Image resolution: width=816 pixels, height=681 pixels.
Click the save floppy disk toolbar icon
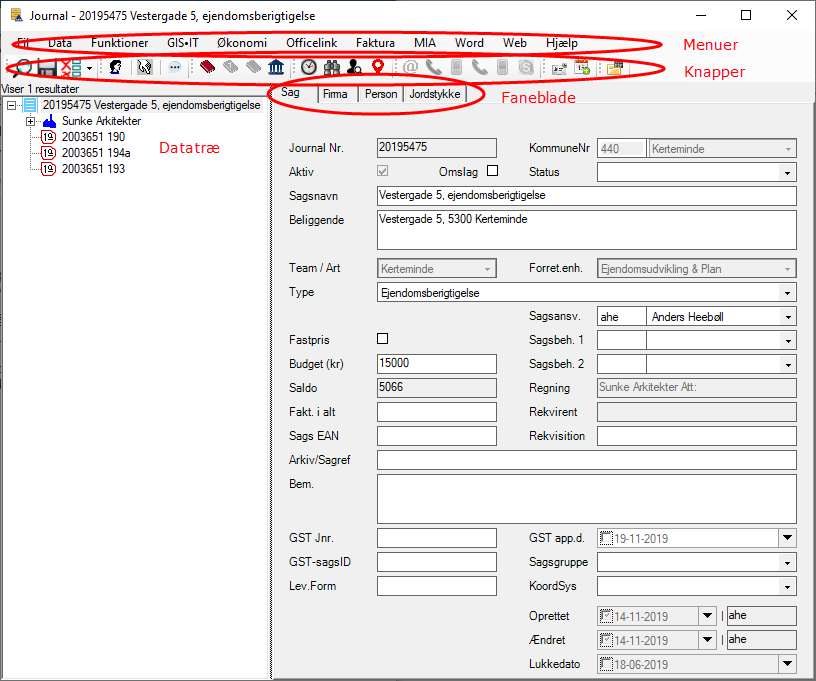[46, 68]
